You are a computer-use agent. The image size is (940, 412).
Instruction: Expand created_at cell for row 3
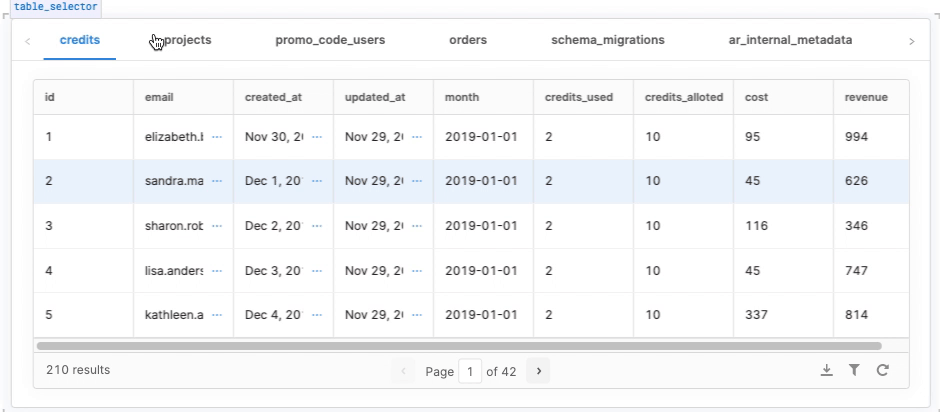point(317,226)
